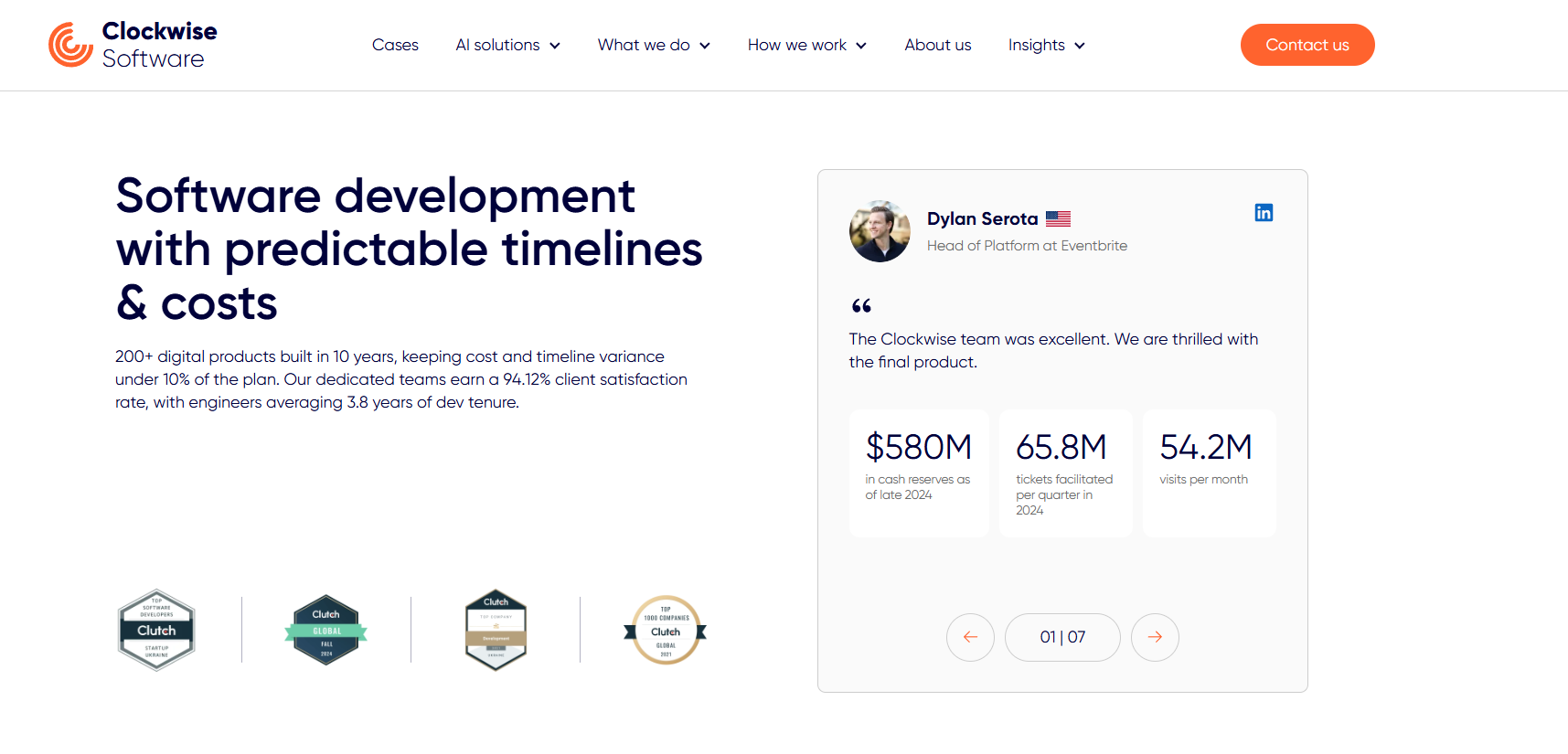Open the Cases page
Screen dimensions: 1568x754
tap(395, 45)
